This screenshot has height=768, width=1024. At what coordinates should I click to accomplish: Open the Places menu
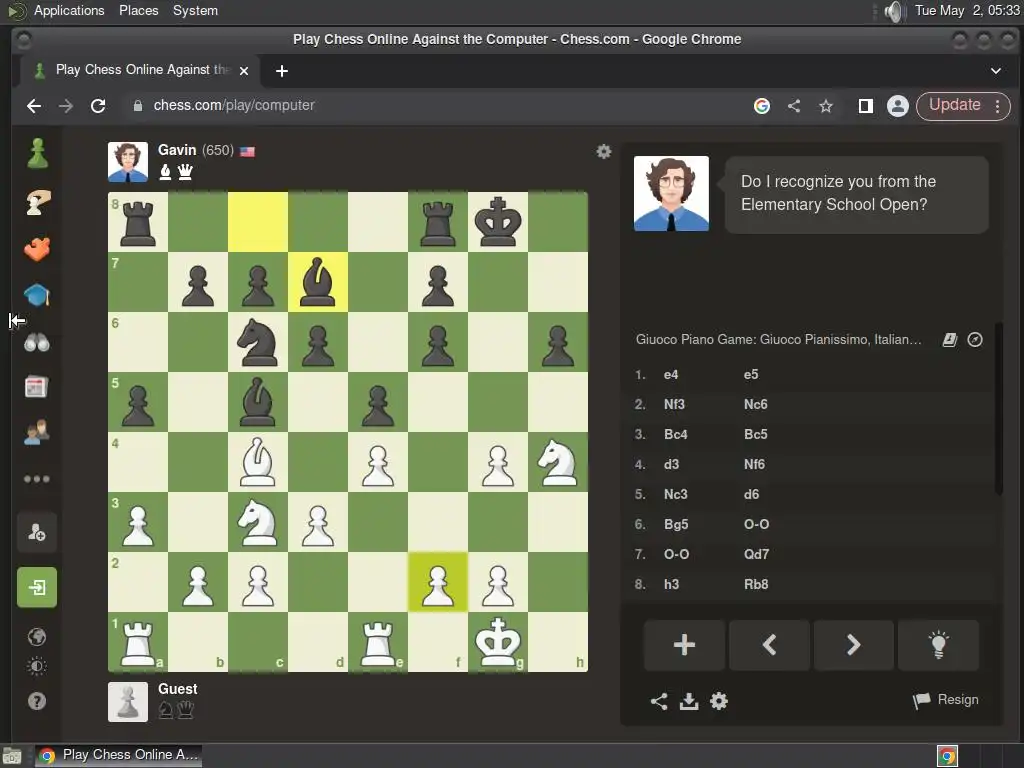pos(138,10)
